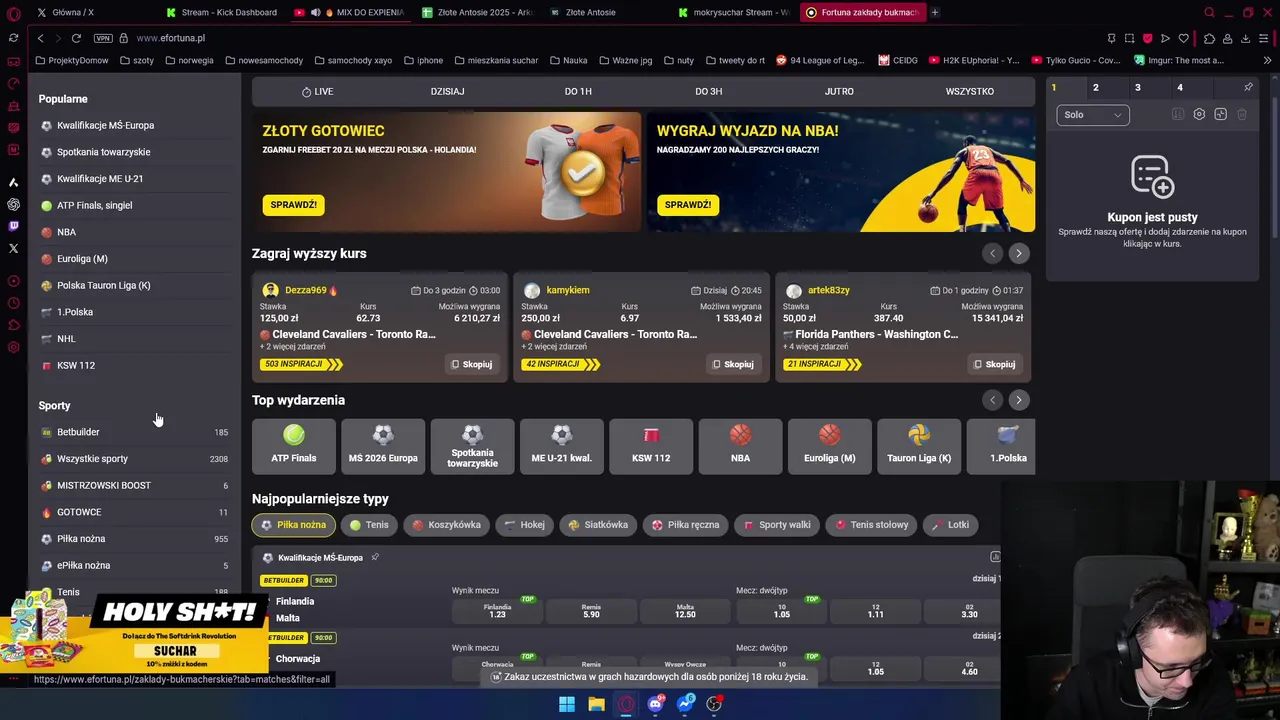Viewport: 1280px width, 720px height.
Task: Click SPRAWDŹ! on NBA trip banner
Action: tap(687, 204)
